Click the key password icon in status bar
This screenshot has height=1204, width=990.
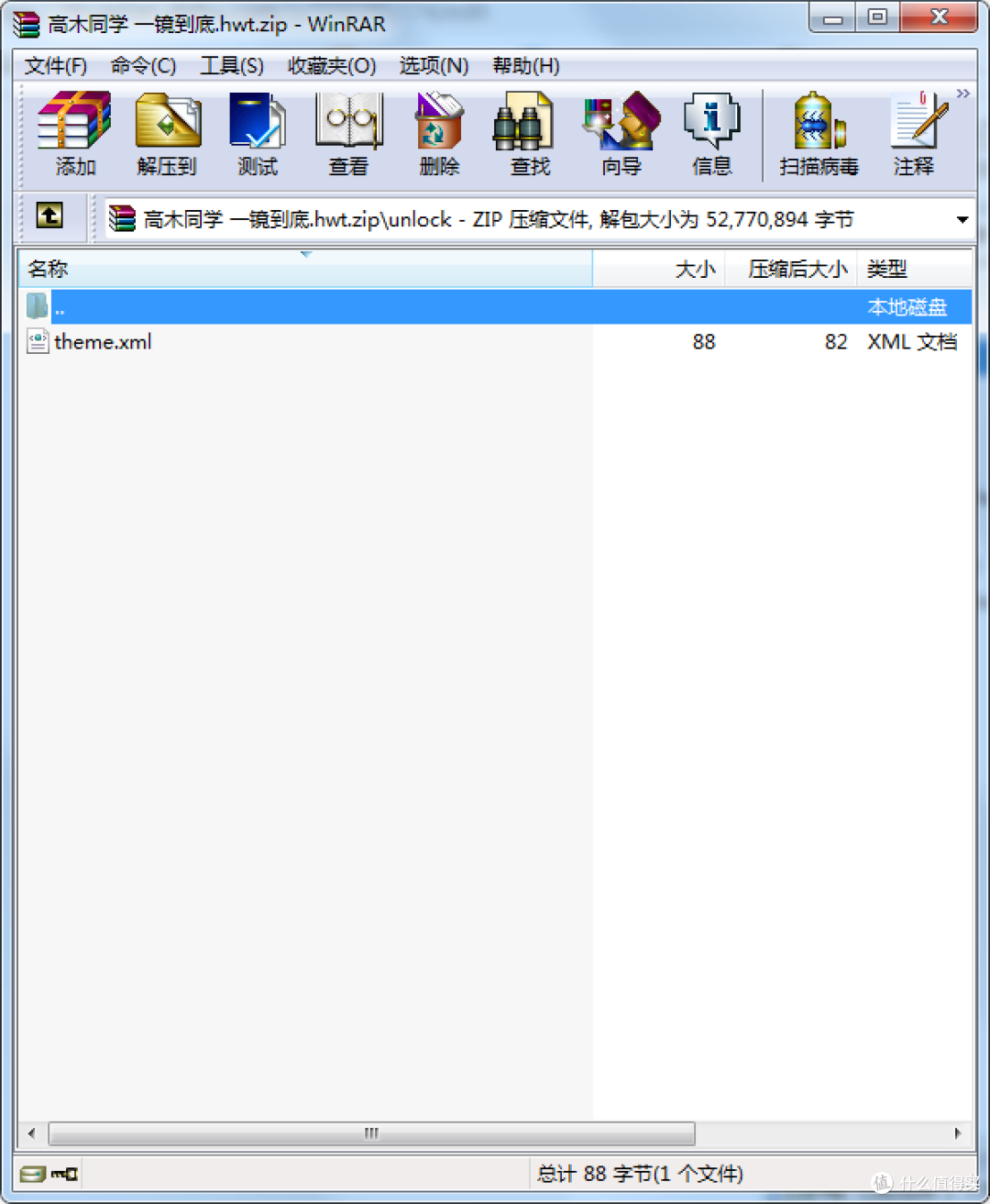64,1174
